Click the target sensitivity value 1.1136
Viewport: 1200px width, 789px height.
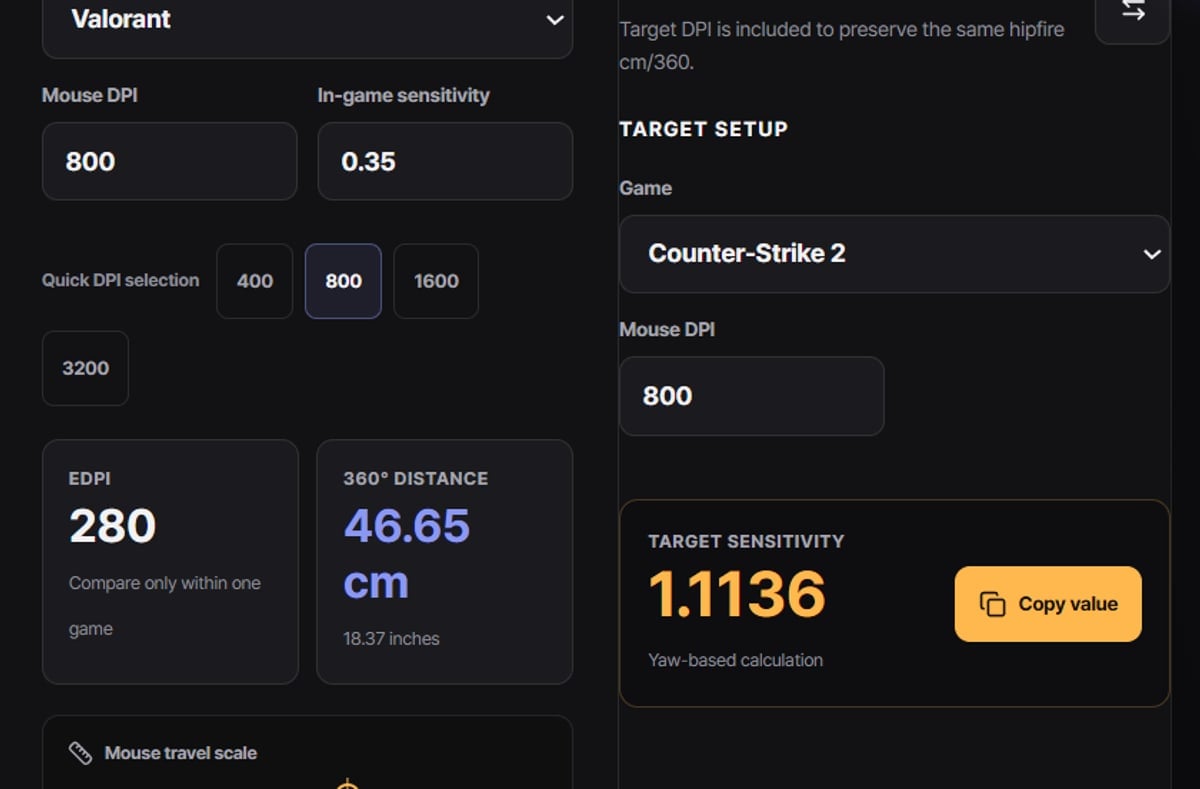(737, 594)
